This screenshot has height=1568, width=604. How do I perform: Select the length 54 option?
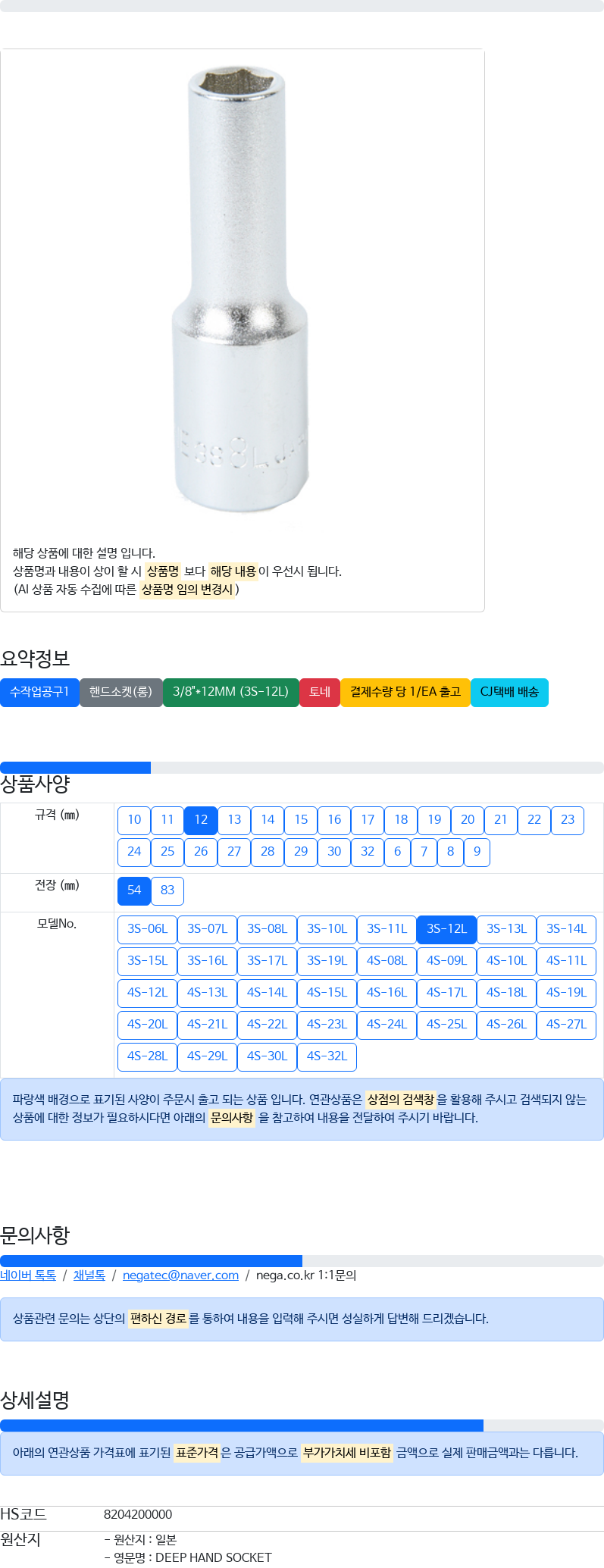pos(134,890)
